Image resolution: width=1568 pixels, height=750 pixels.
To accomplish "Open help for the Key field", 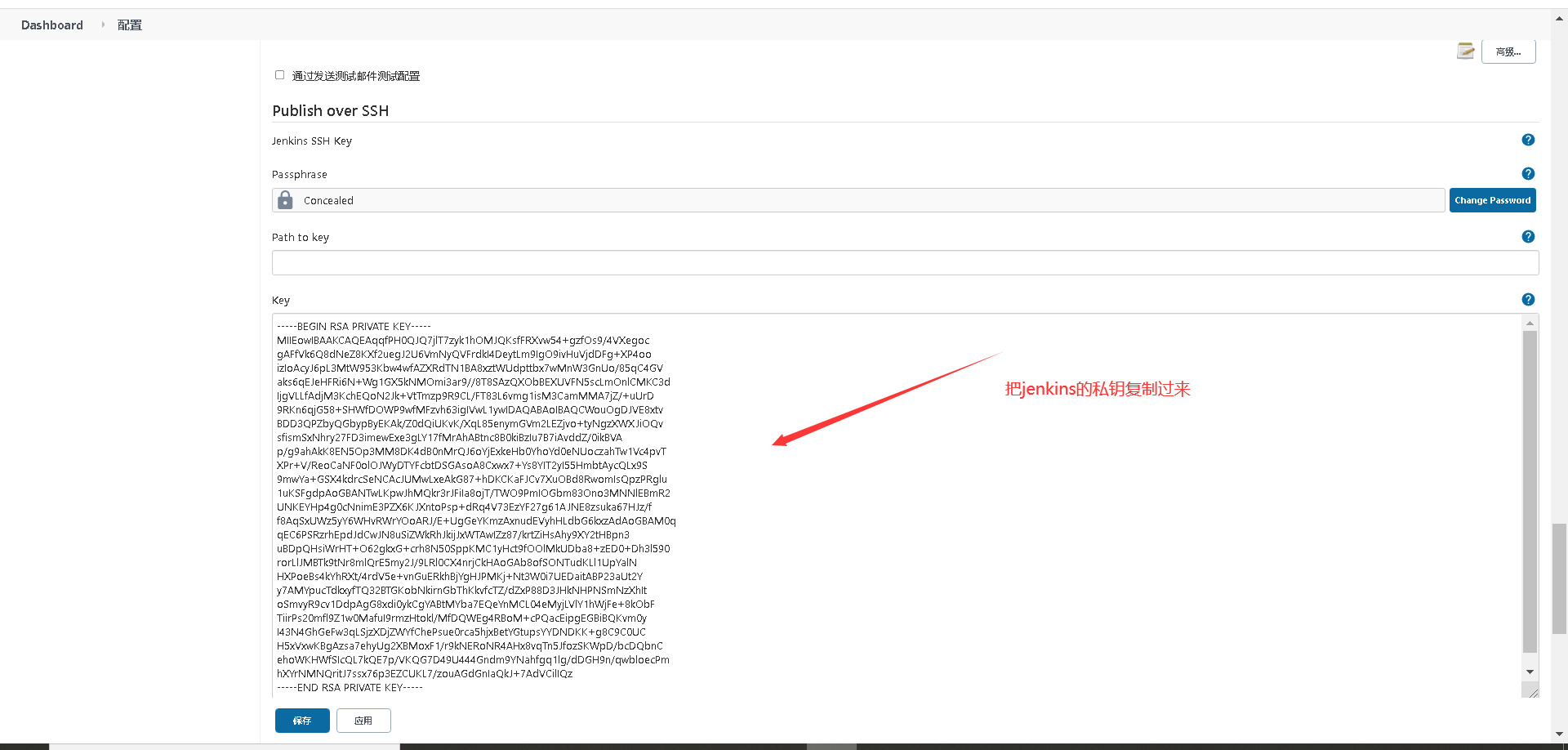I will coord(1528,299).
